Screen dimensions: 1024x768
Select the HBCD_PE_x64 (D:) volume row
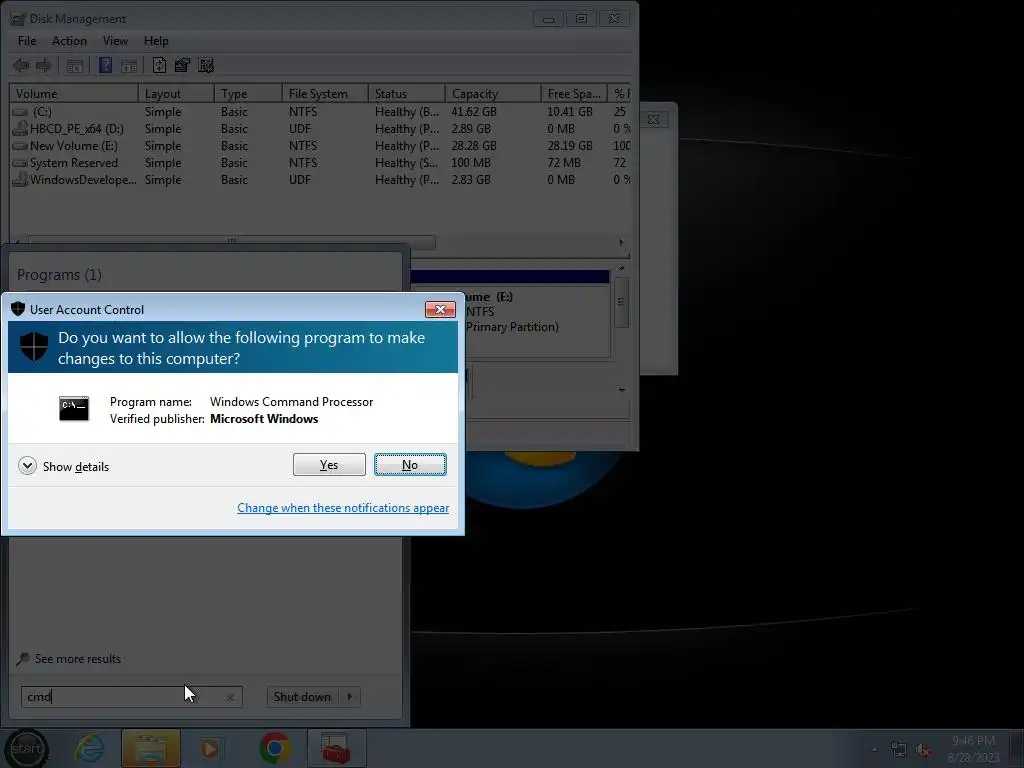[320, 129]
